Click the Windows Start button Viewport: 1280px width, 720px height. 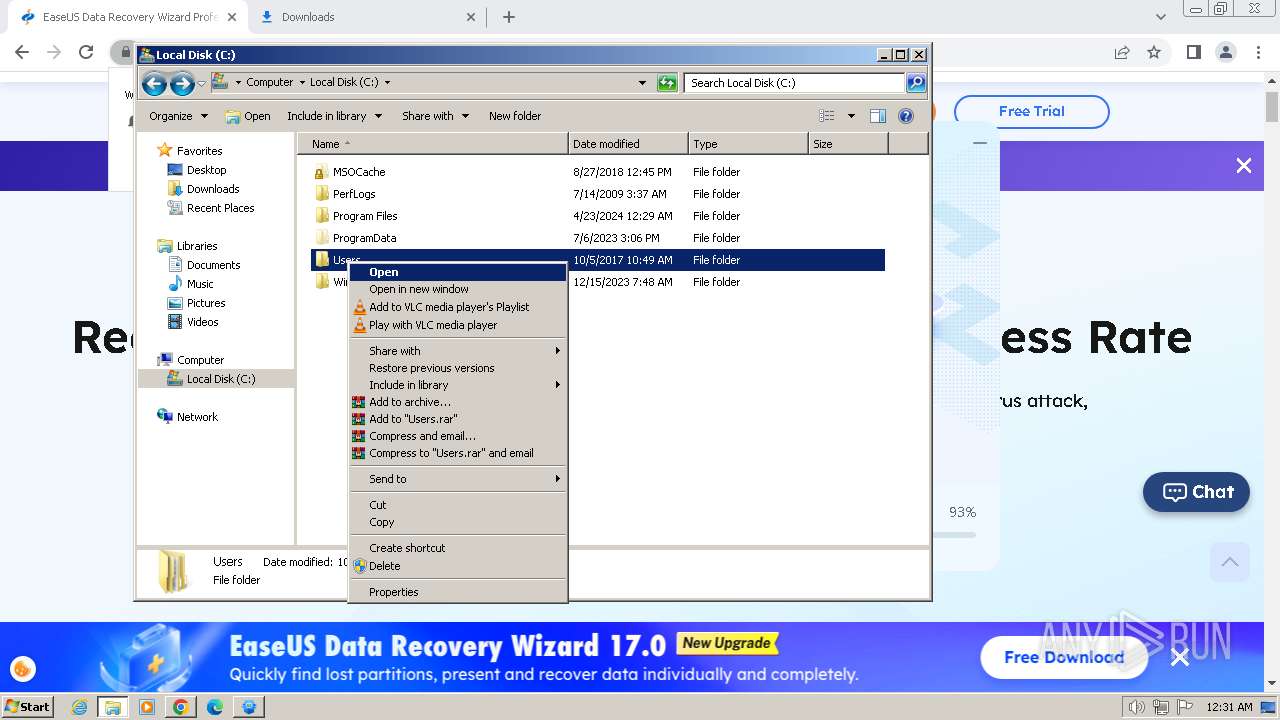27,707
